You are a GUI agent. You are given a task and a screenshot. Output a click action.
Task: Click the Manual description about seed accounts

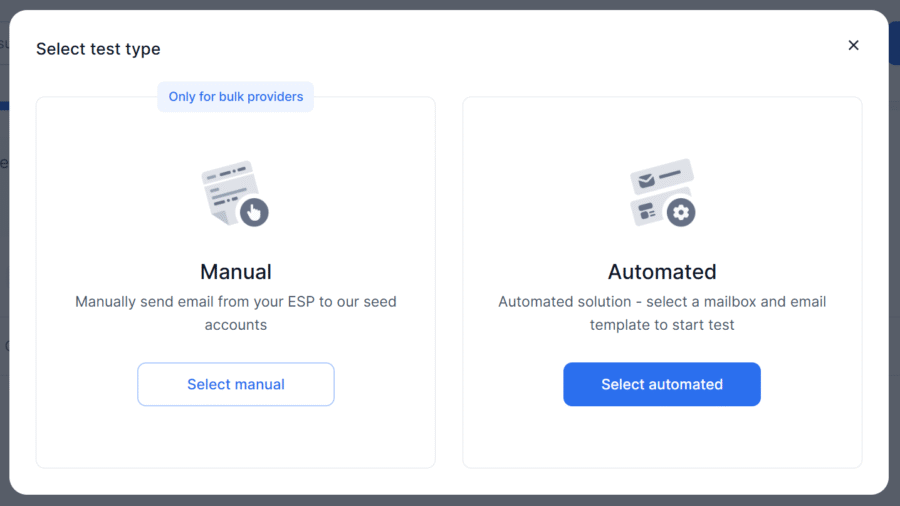236,313
